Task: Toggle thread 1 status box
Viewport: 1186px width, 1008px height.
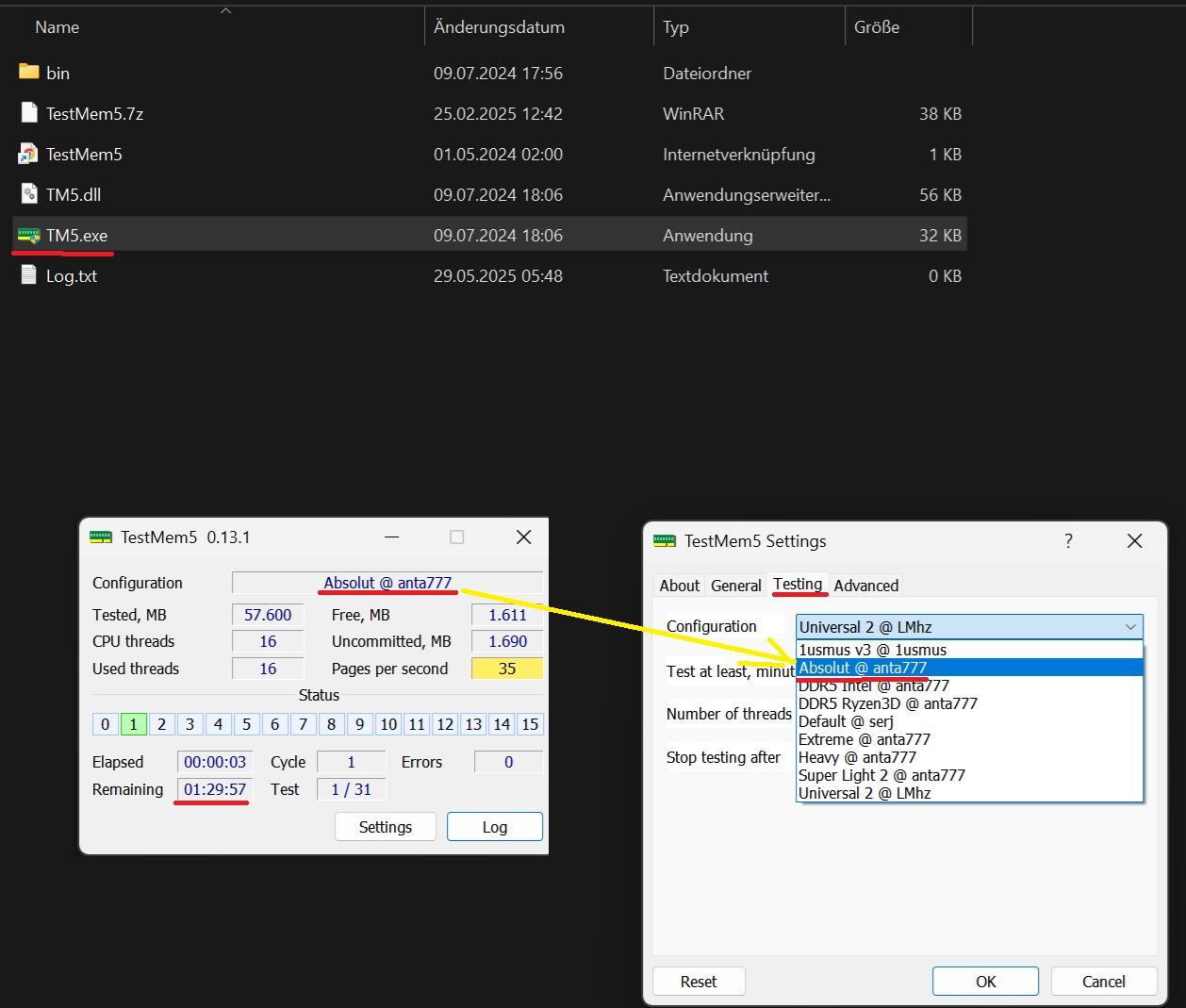Action: point(133,724)
